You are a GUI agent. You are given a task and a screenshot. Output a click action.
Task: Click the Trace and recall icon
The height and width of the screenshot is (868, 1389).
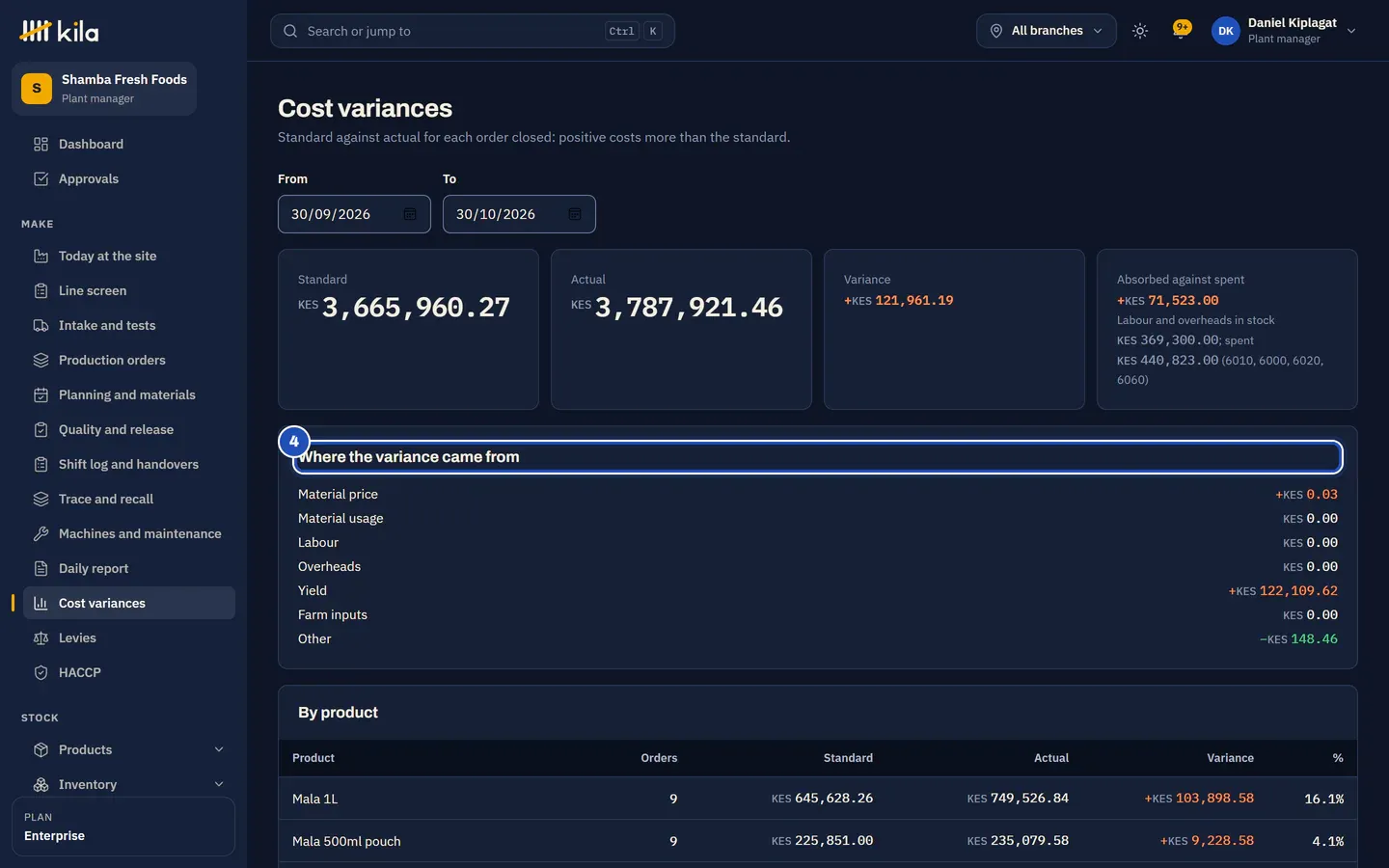41,499
